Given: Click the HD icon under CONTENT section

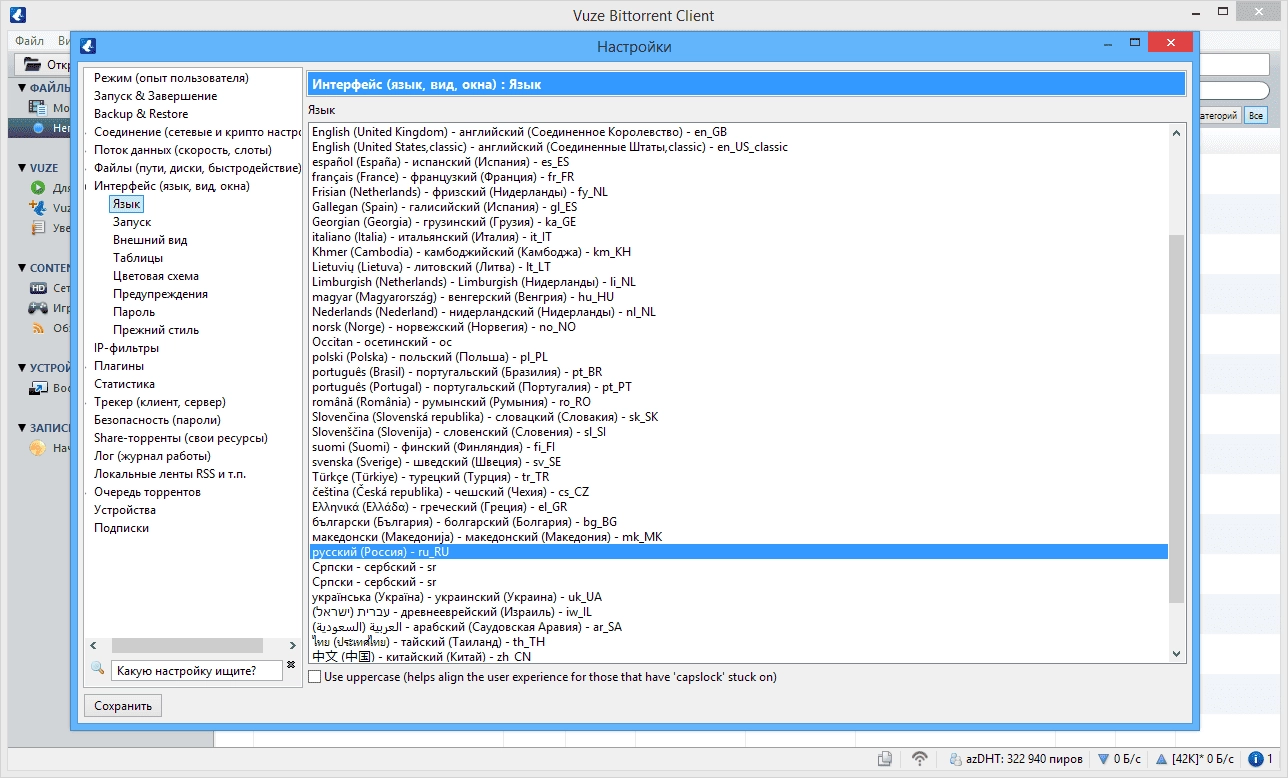Looking at the screenshot, I should (38, 288).
